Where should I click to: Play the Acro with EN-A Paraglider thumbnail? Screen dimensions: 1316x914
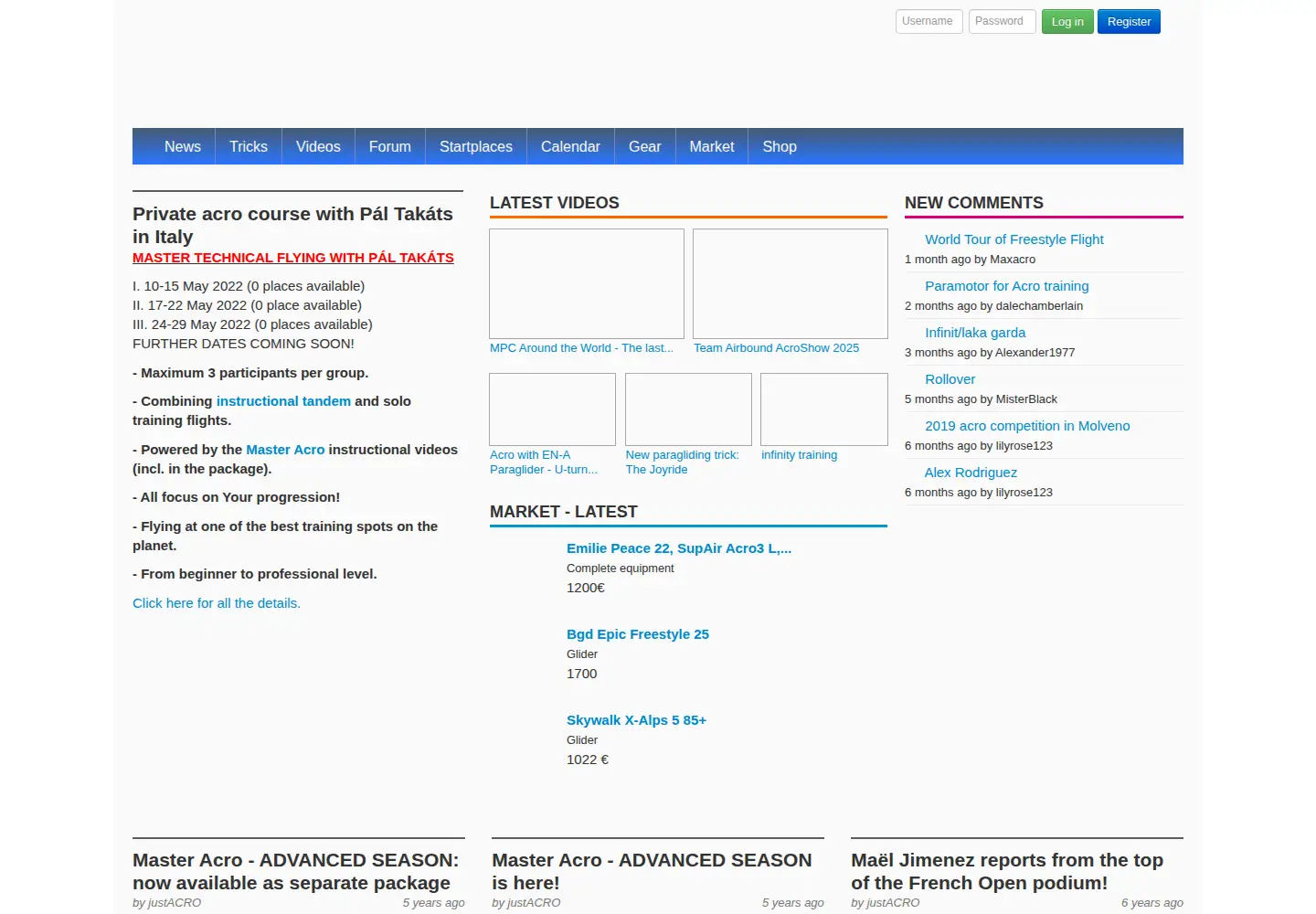click(552, 409)
